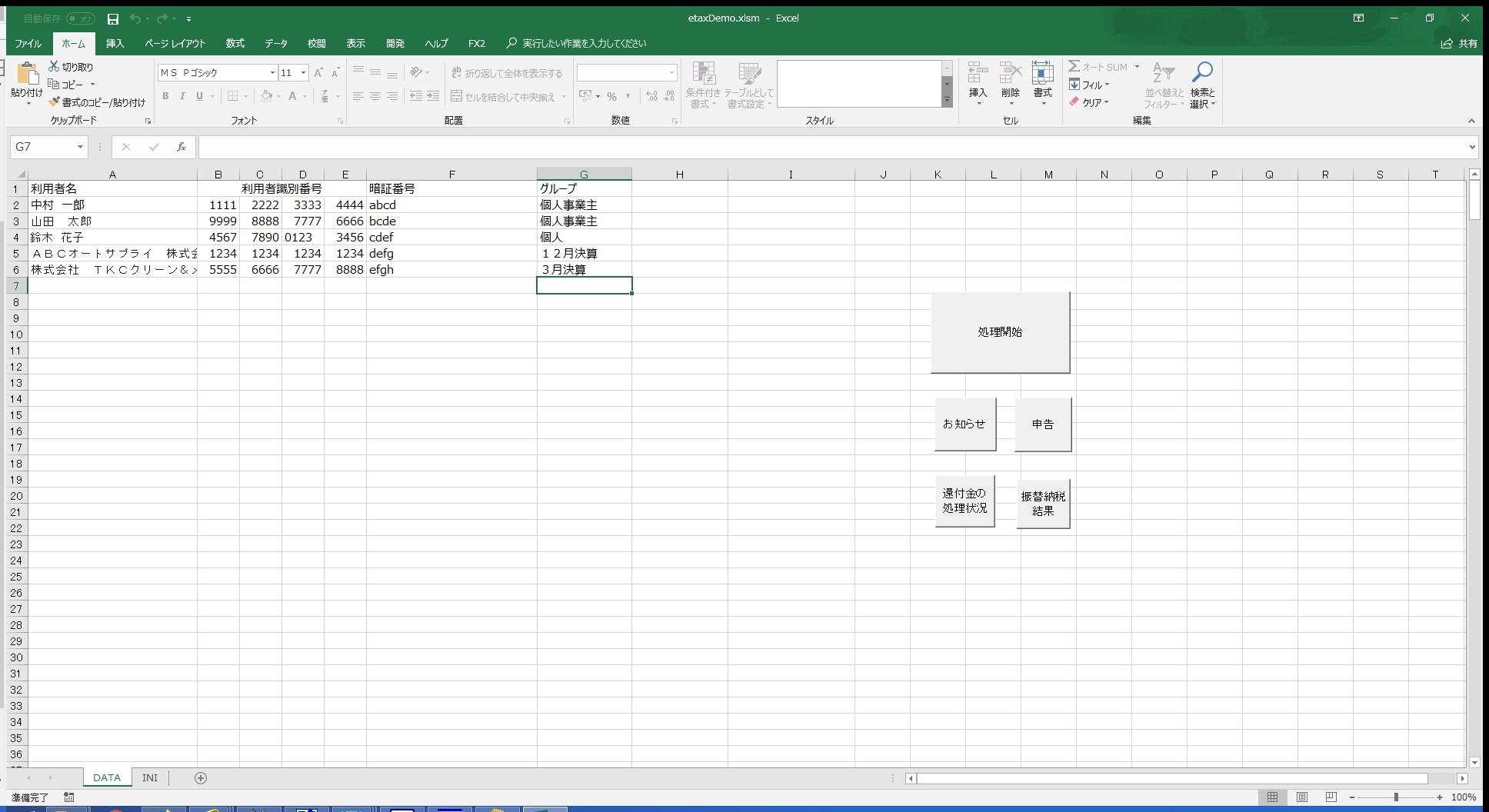Open the font name dropdown
The height and width of the screenshot is (812, 1489).
point(272,73)
